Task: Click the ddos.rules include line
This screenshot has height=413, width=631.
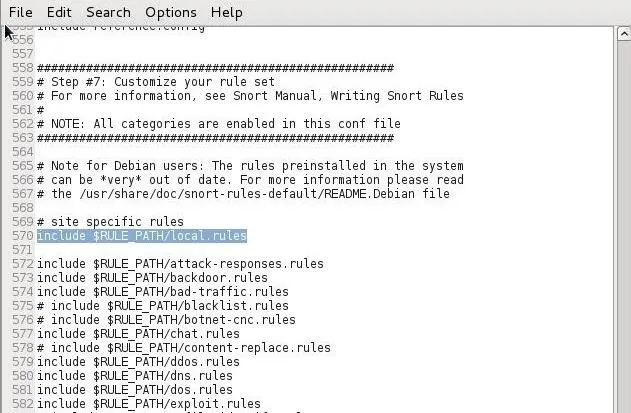Action: 138,361
